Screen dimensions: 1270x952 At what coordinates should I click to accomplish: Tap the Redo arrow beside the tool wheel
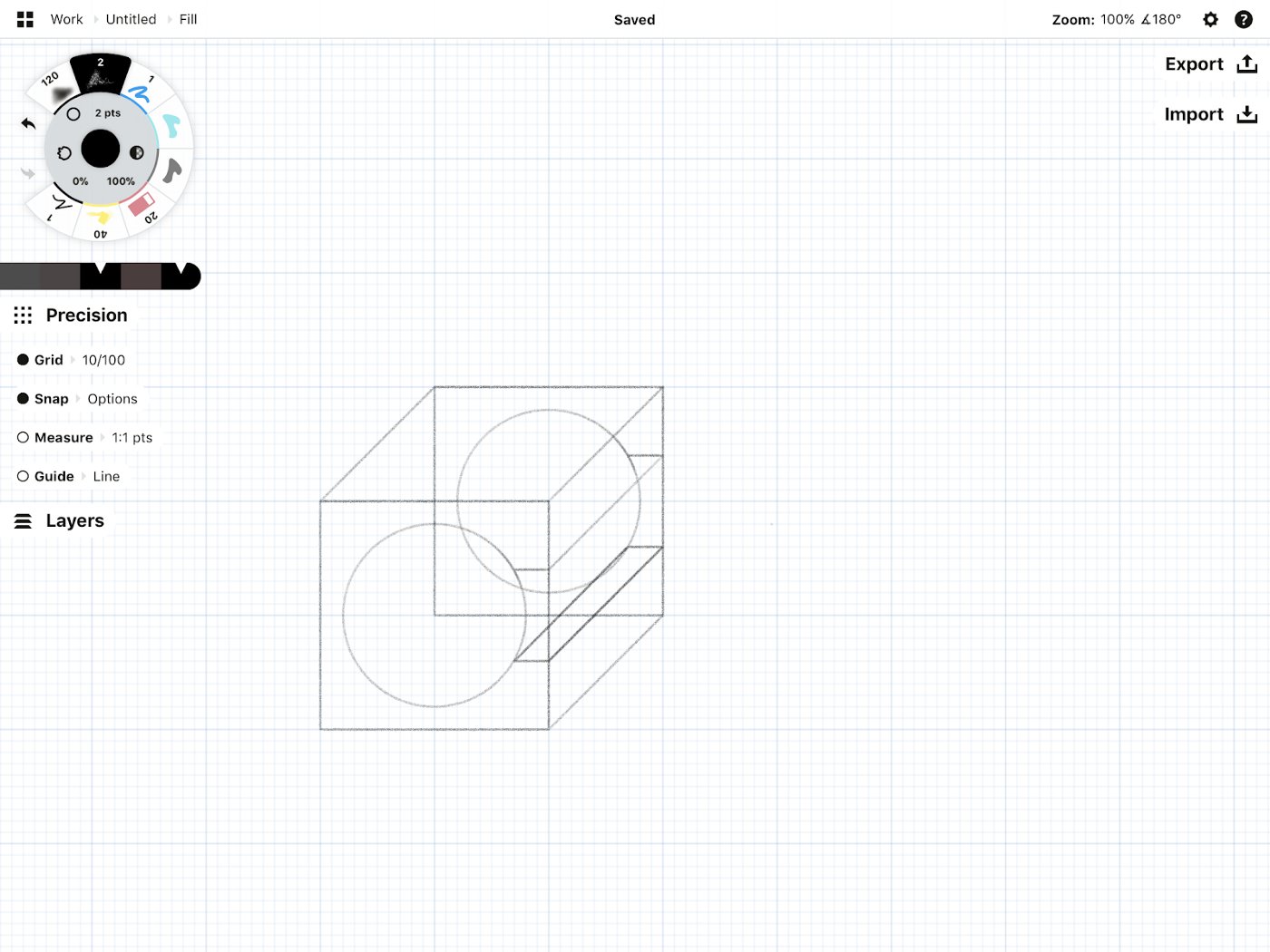click(27, 172)
